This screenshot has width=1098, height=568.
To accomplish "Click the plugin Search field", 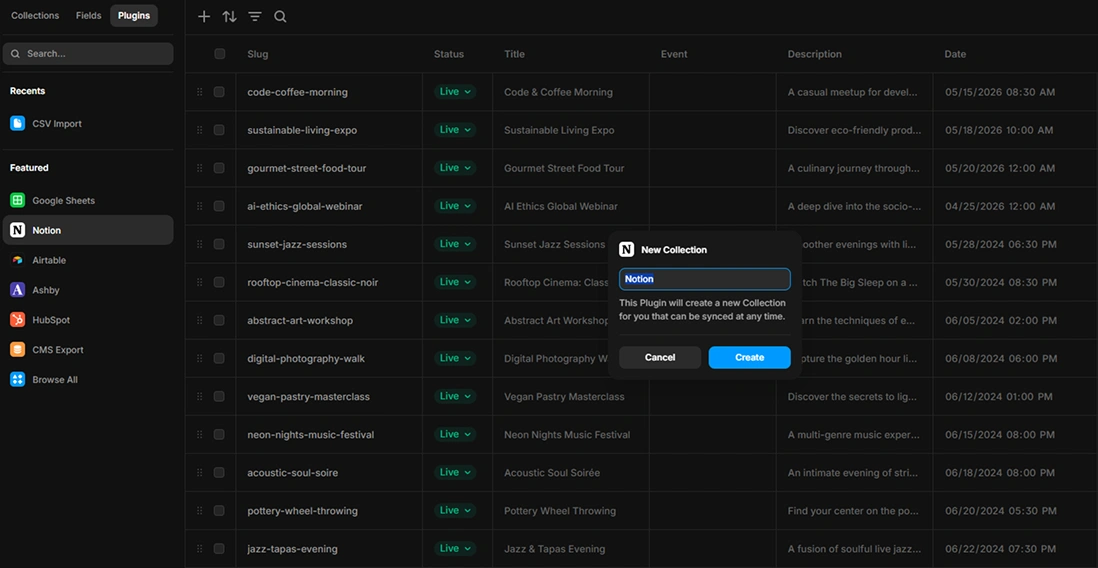I will 88,53.
